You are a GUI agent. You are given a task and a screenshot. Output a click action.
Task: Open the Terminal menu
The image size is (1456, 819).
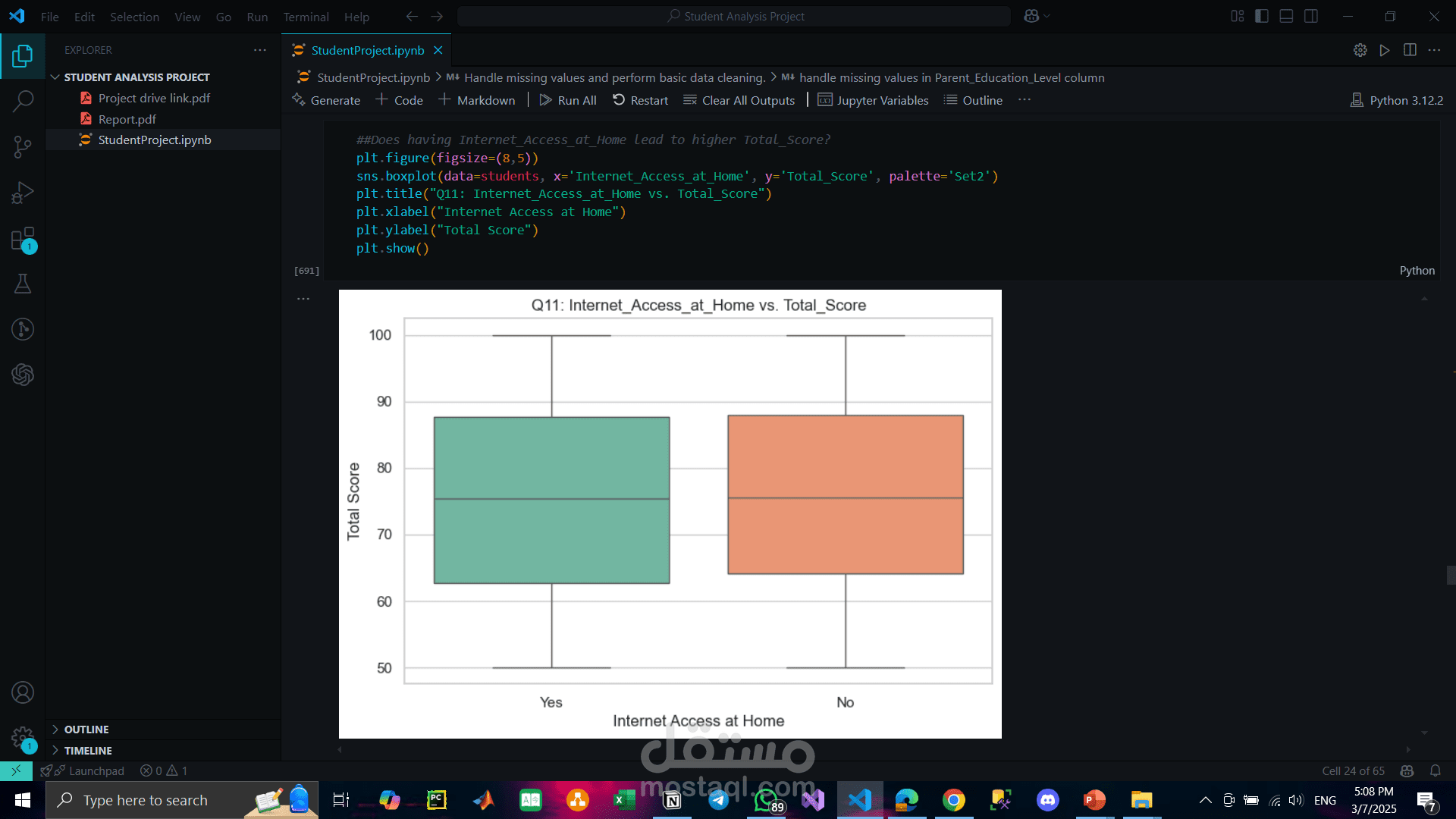(x=306, y=17)
